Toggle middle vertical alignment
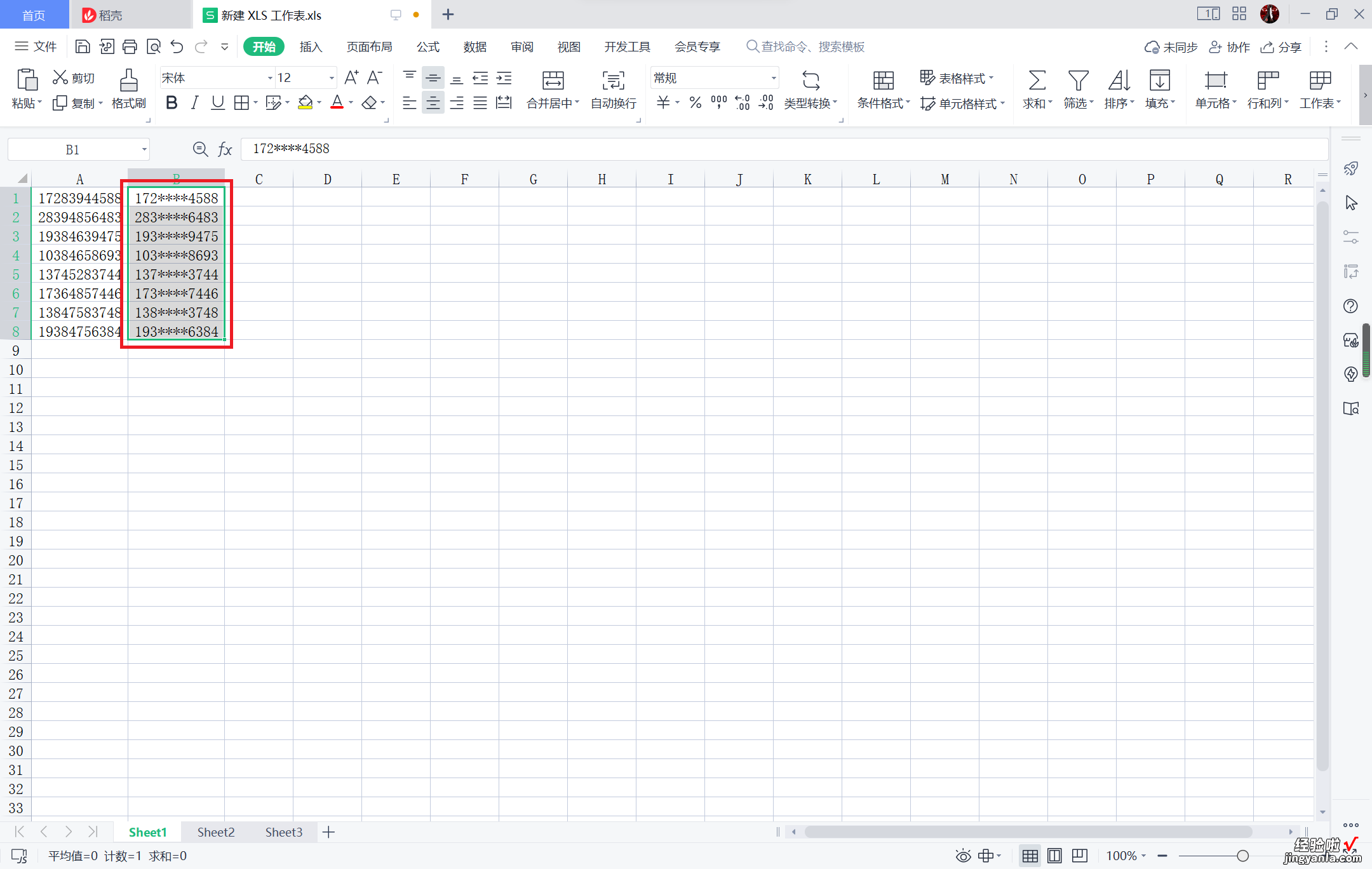Viewport: 1372px width, 869px height. (433, 77)
